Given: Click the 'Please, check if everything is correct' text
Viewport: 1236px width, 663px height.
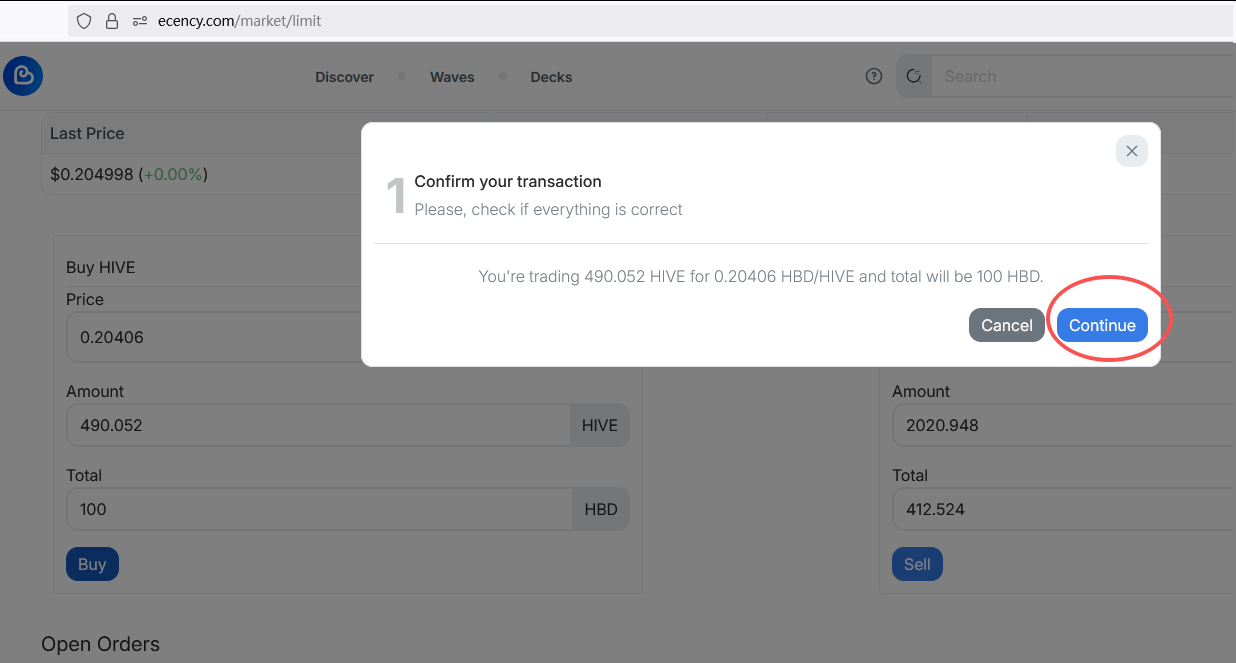Looking at the screenshot, I should point(548,209).
